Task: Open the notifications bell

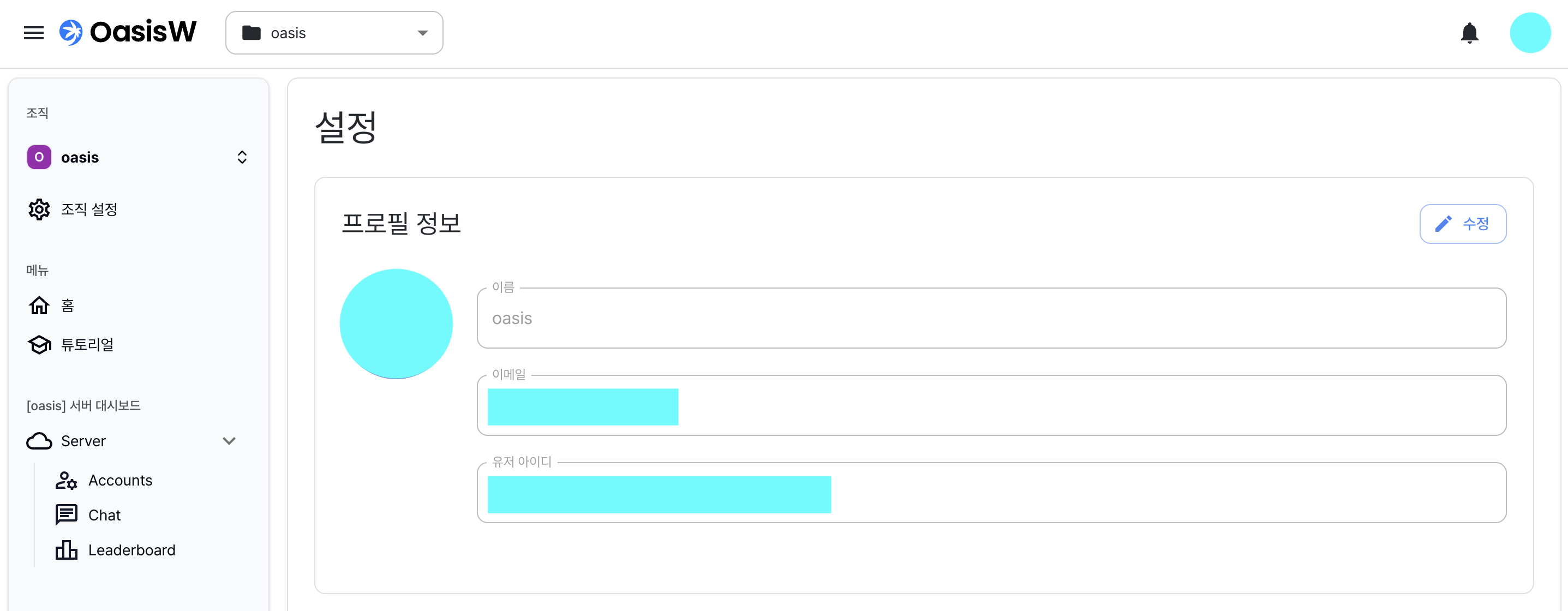Action: pos(1469,33)
